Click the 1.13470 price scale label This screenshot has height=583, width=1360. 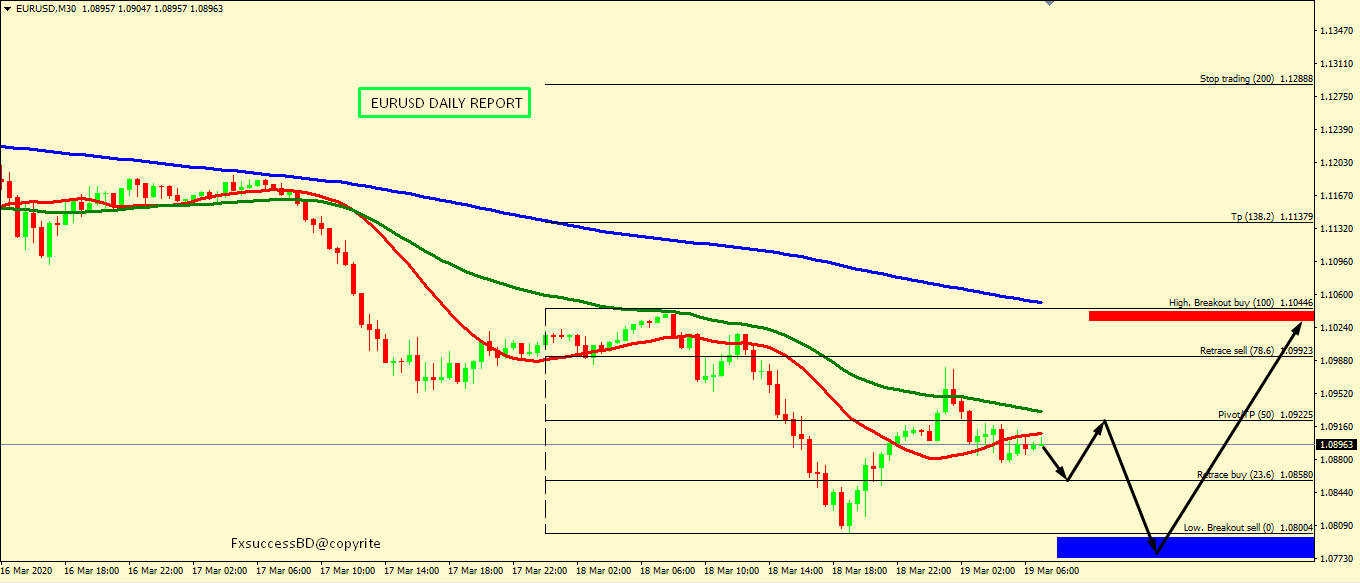pyautogui.click(x=1336, y=31)
